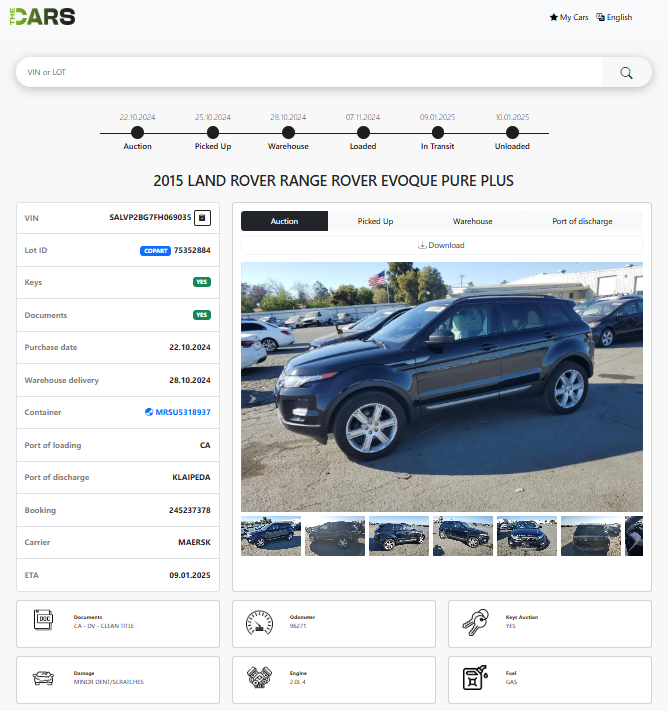Viewport: 668px width, 711px height.
Task: Click the Download photos button
Action: point(442,245)
